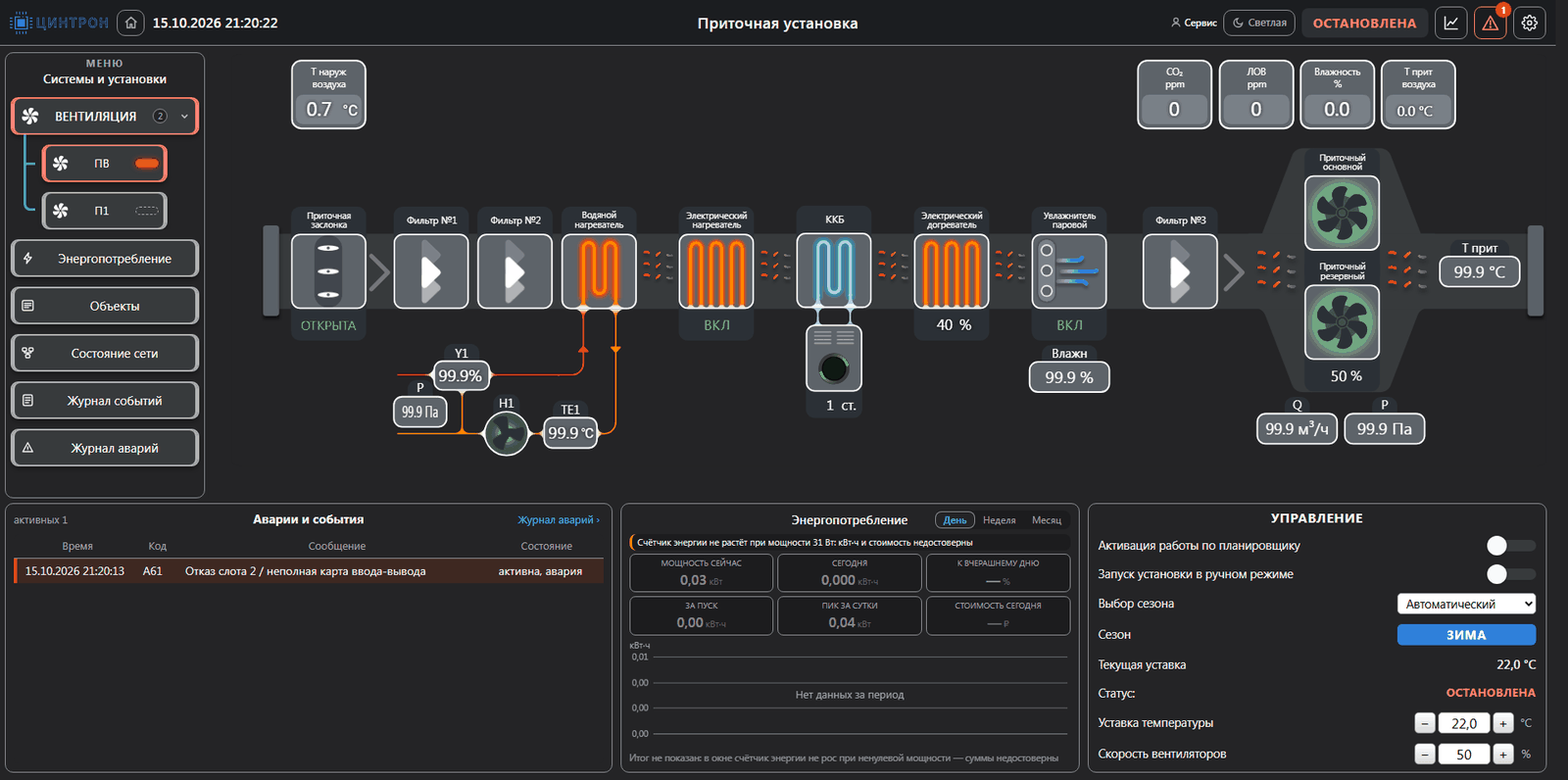Go to the home screen icon
Image resolution: width=1568 pixels, height=780 pixels.
click(130, 23)
